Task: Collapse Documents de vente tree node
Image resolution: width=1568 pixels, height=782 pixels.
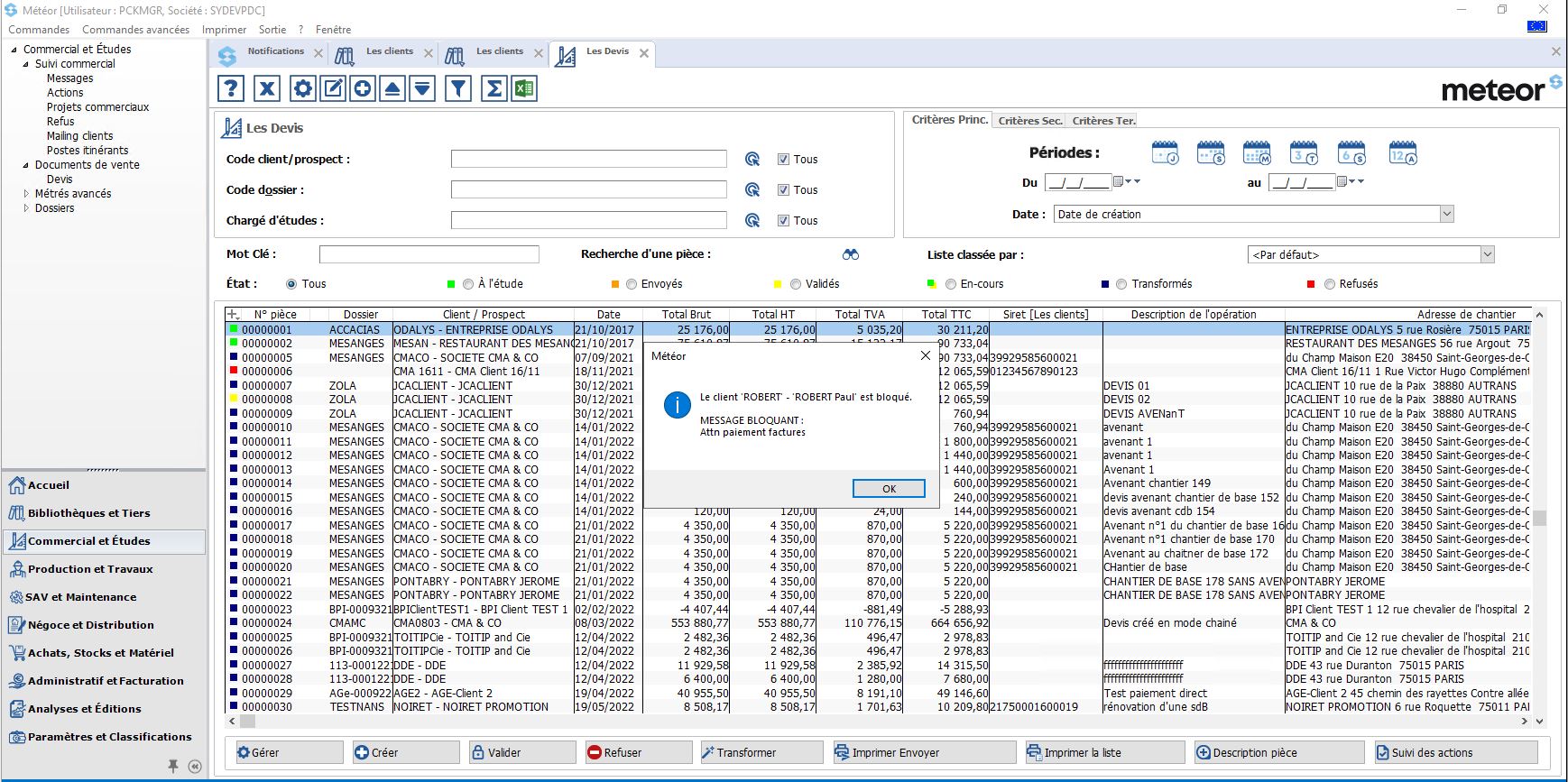Action: 25,165
